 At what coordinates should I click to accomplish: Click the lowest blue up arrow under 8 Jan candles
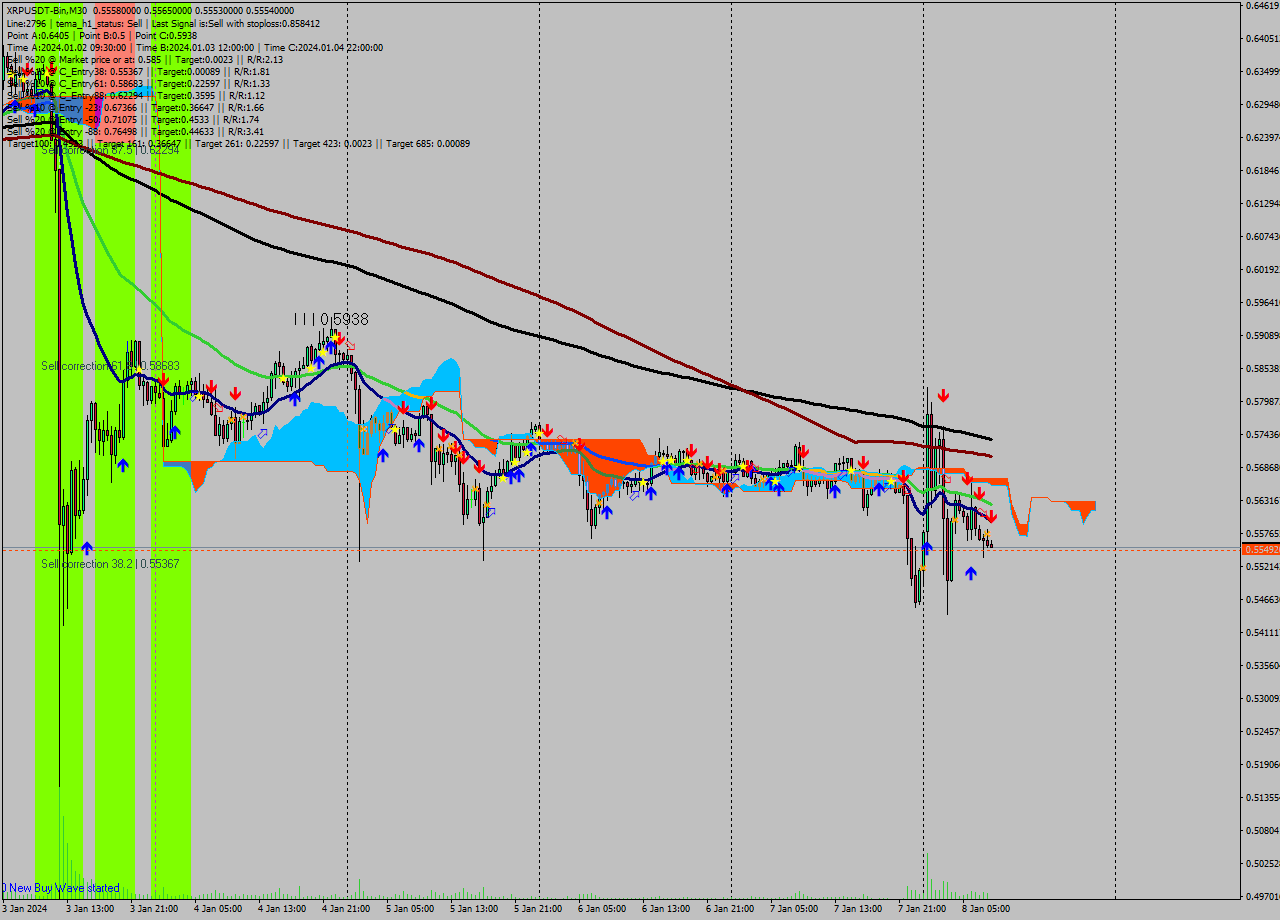[970, 573]
